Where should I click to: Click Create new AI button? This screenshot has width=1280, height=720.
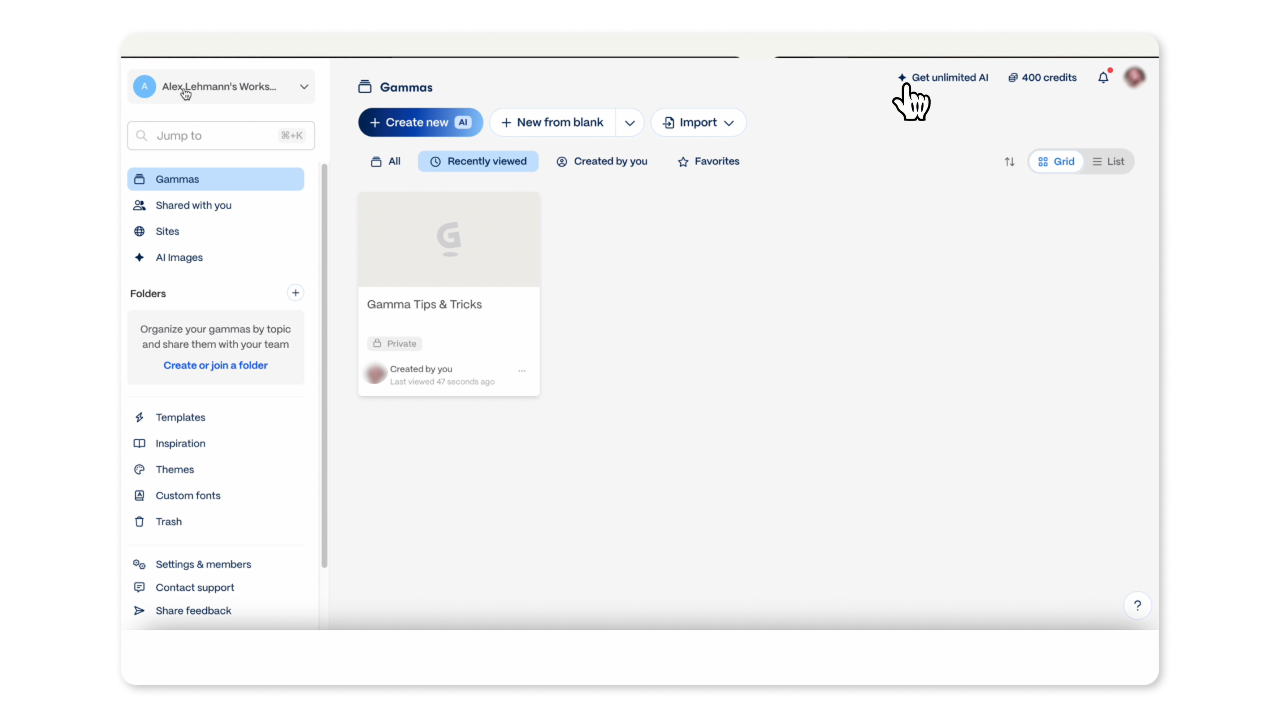pyautogui.click(x=420, y=122)
